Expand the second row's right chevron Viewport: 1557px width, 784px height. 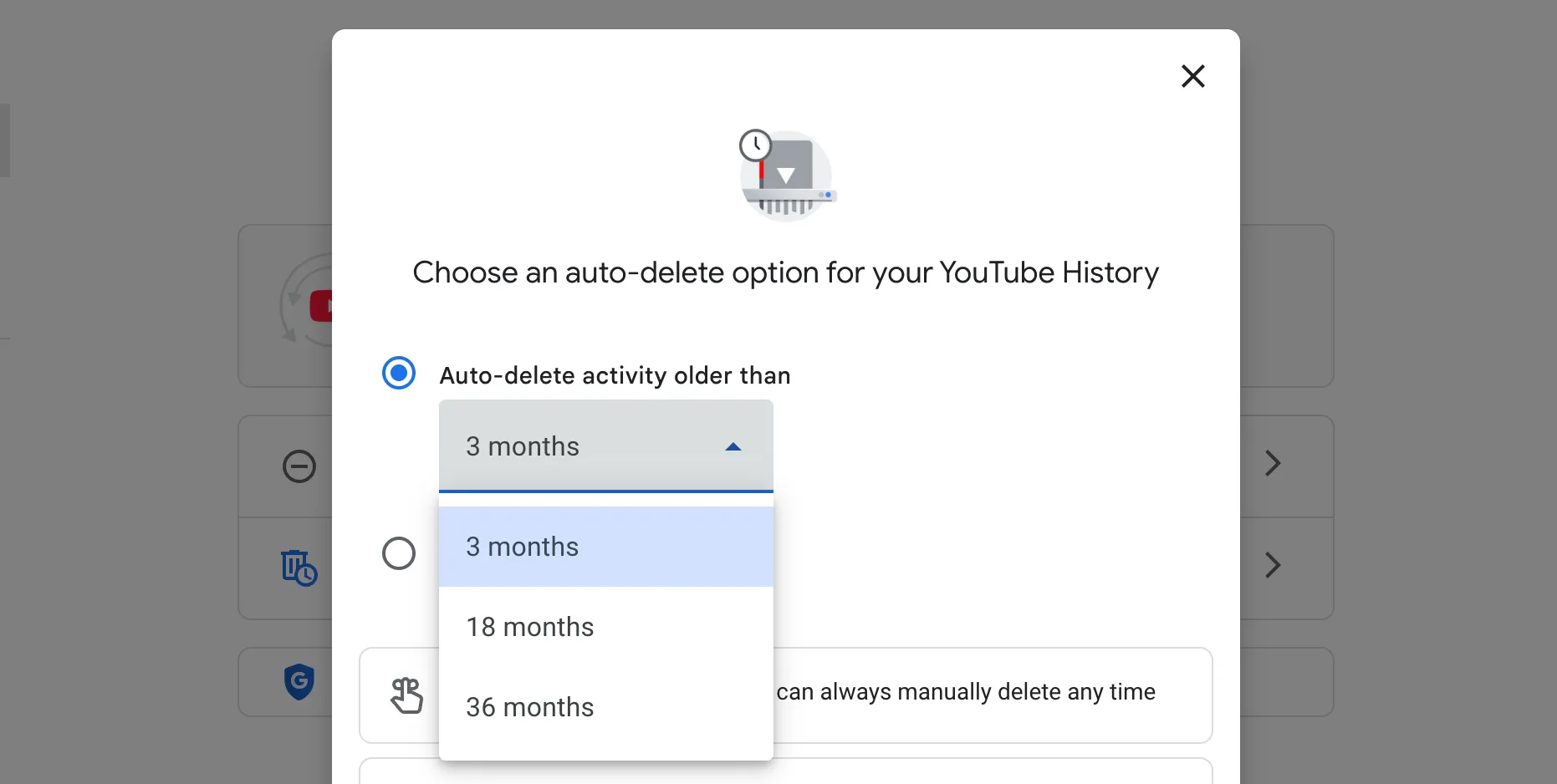(1272, 566)
